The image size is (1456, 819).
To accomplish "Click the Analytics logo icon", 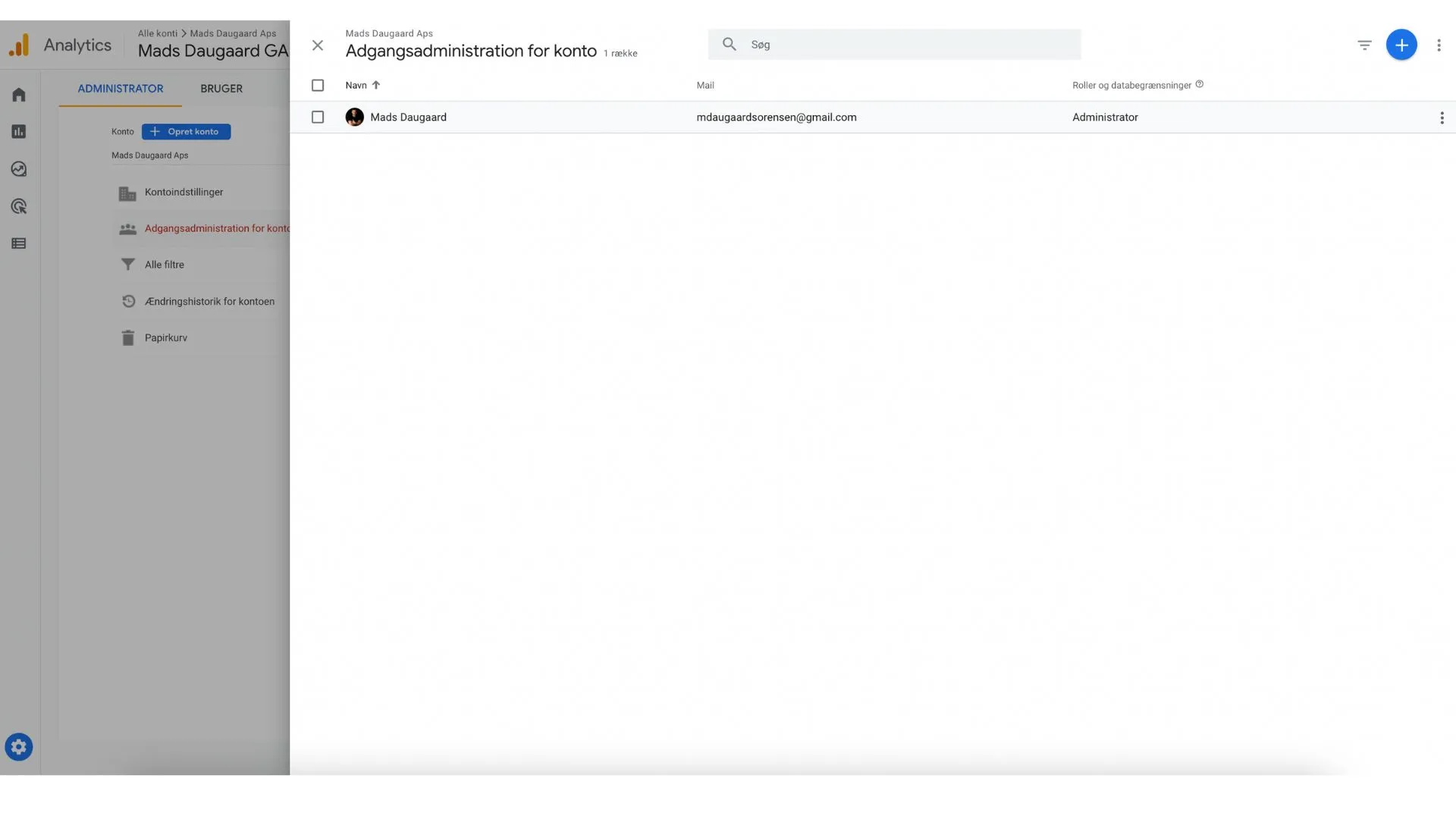I will pyautogui.click(x=19, y=45).
